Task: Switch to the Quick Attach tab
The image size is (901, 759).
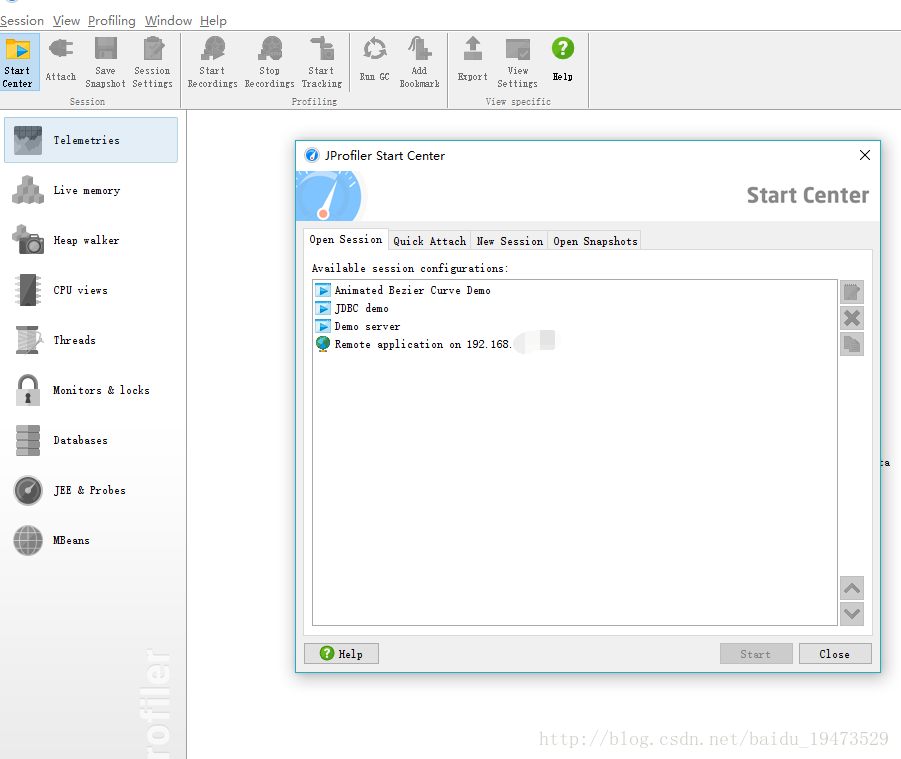Action: [x=429, y=241]
